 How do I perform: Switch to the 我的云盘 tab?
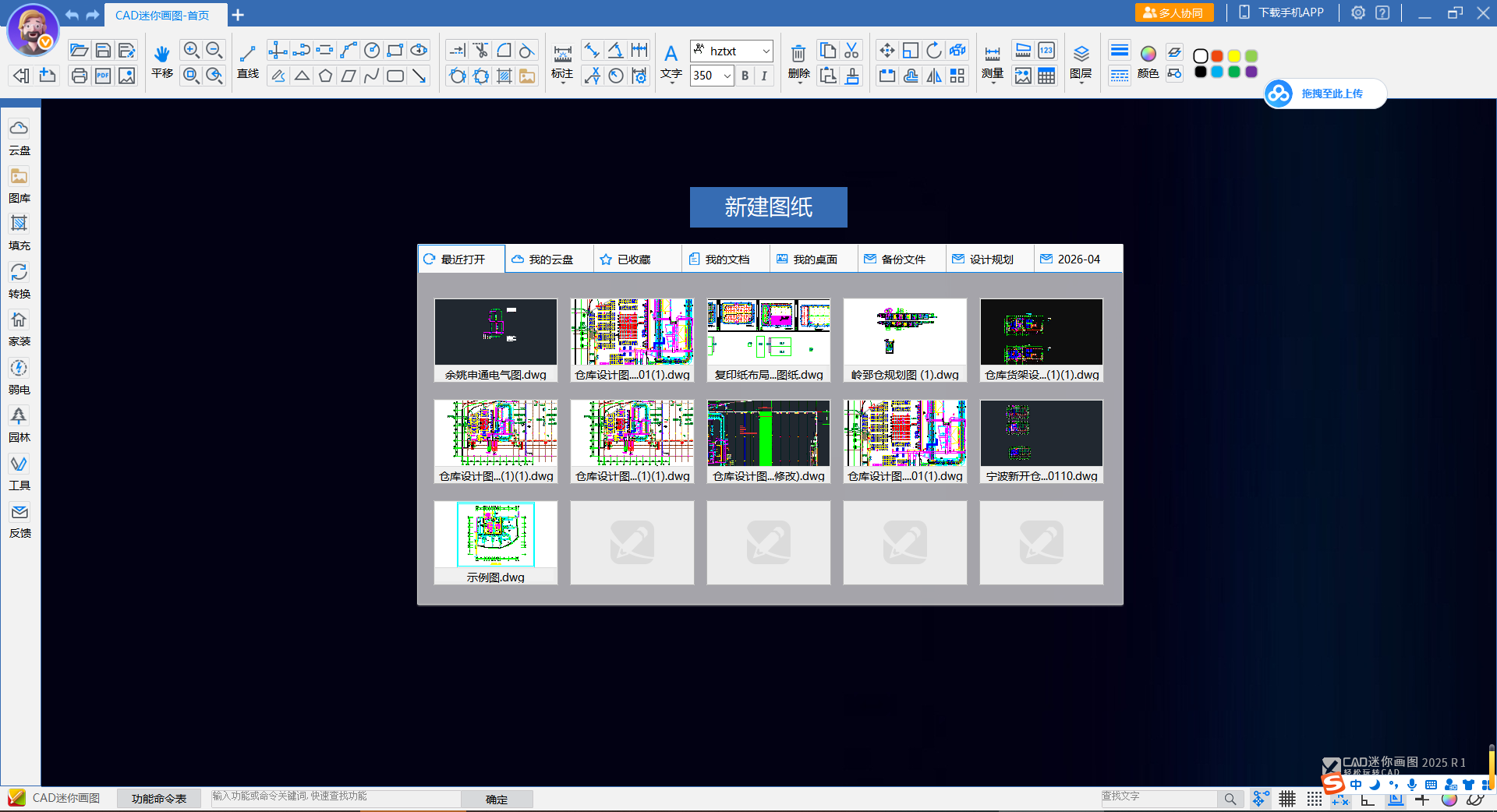[550, 259]
